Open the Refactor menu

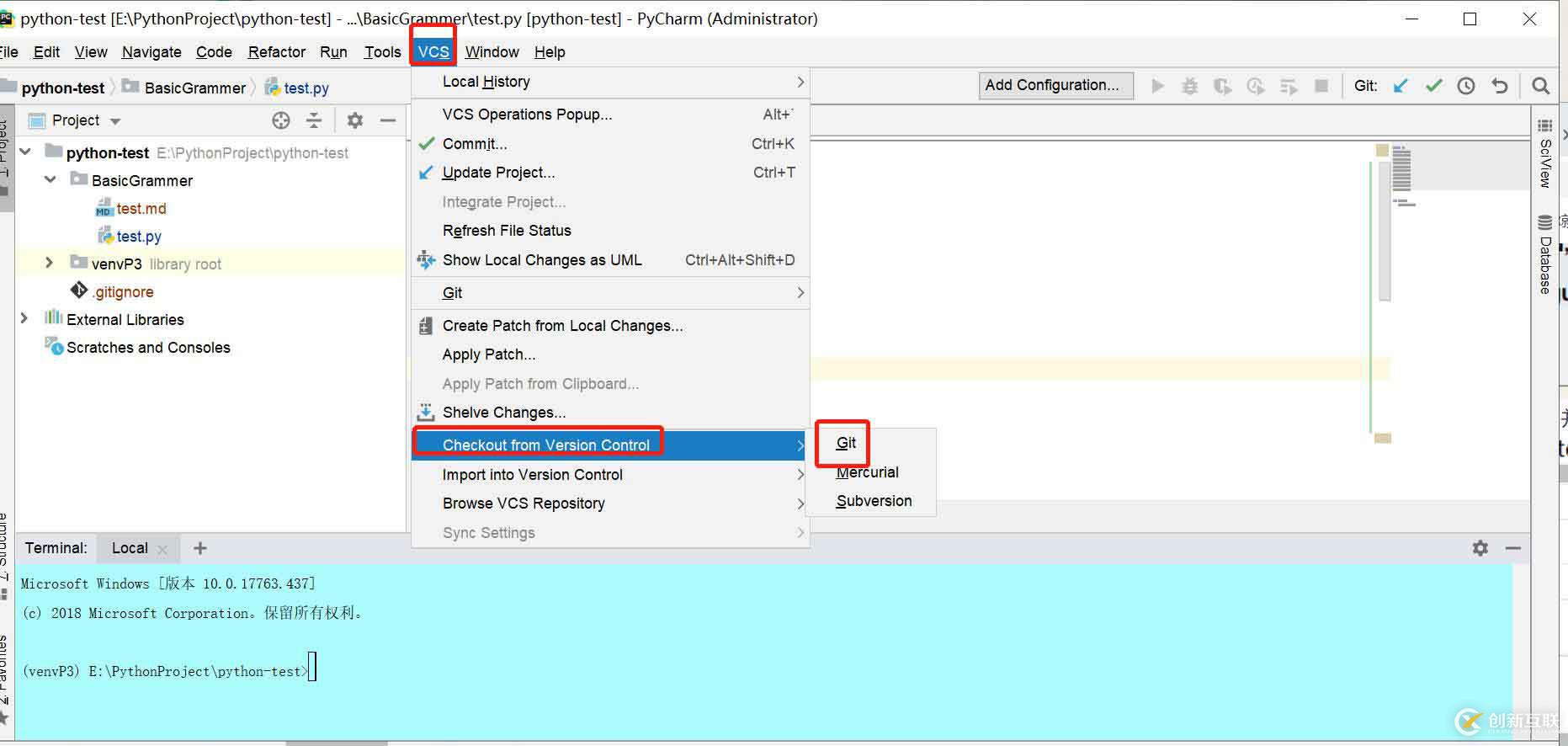277,52
